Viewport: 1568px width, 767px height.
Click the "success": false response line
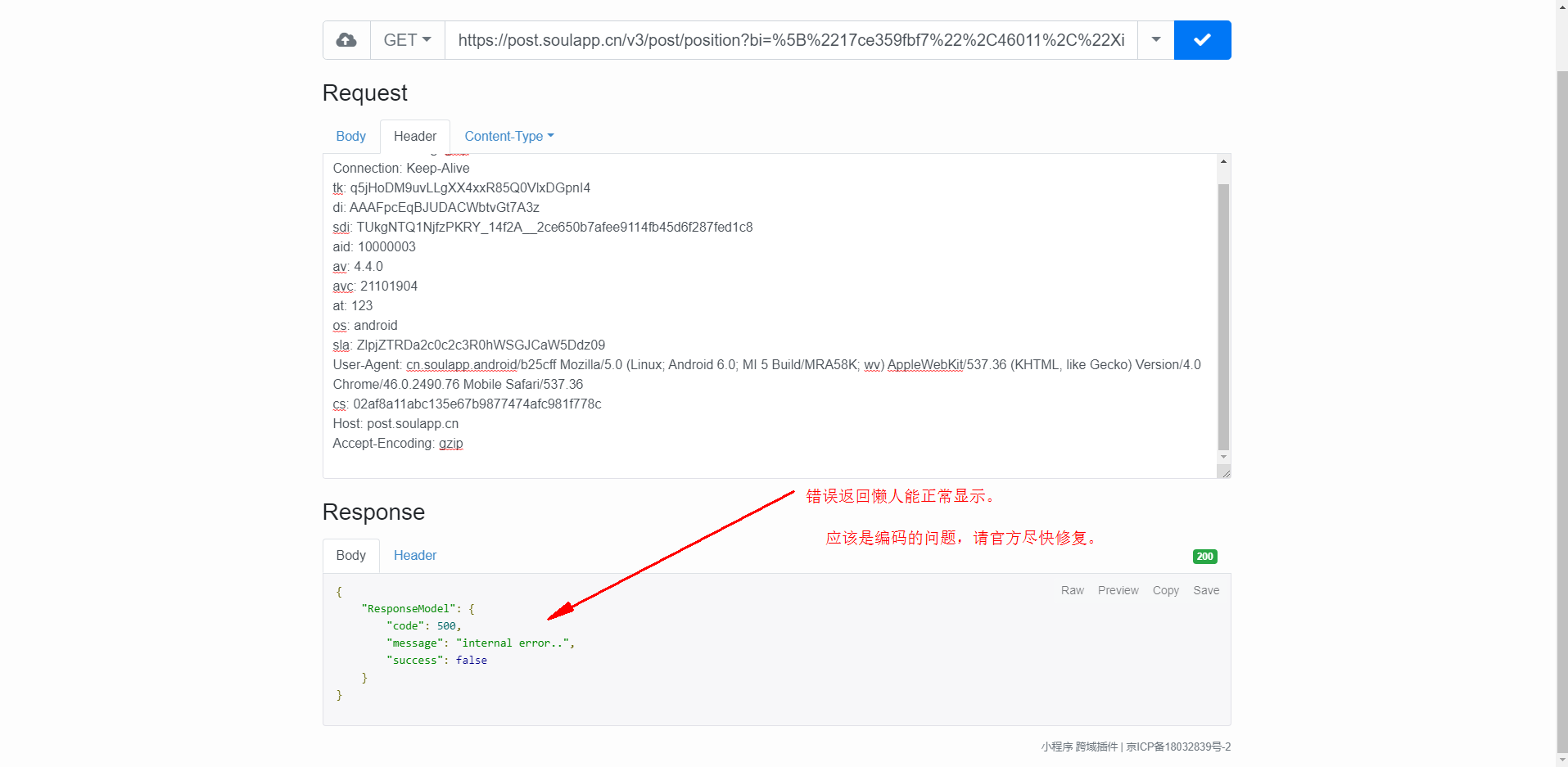click(436, 661)
